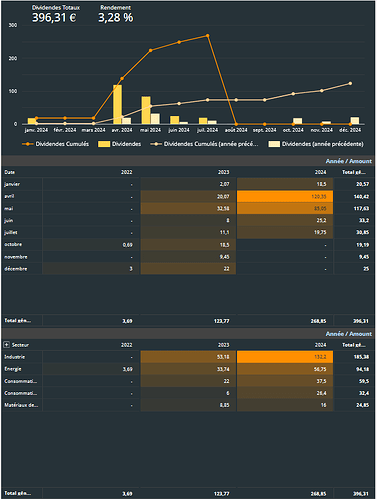Expand the Secteur rows with plus icon
The width and height of the screenshot is (377, 499).
6,344
